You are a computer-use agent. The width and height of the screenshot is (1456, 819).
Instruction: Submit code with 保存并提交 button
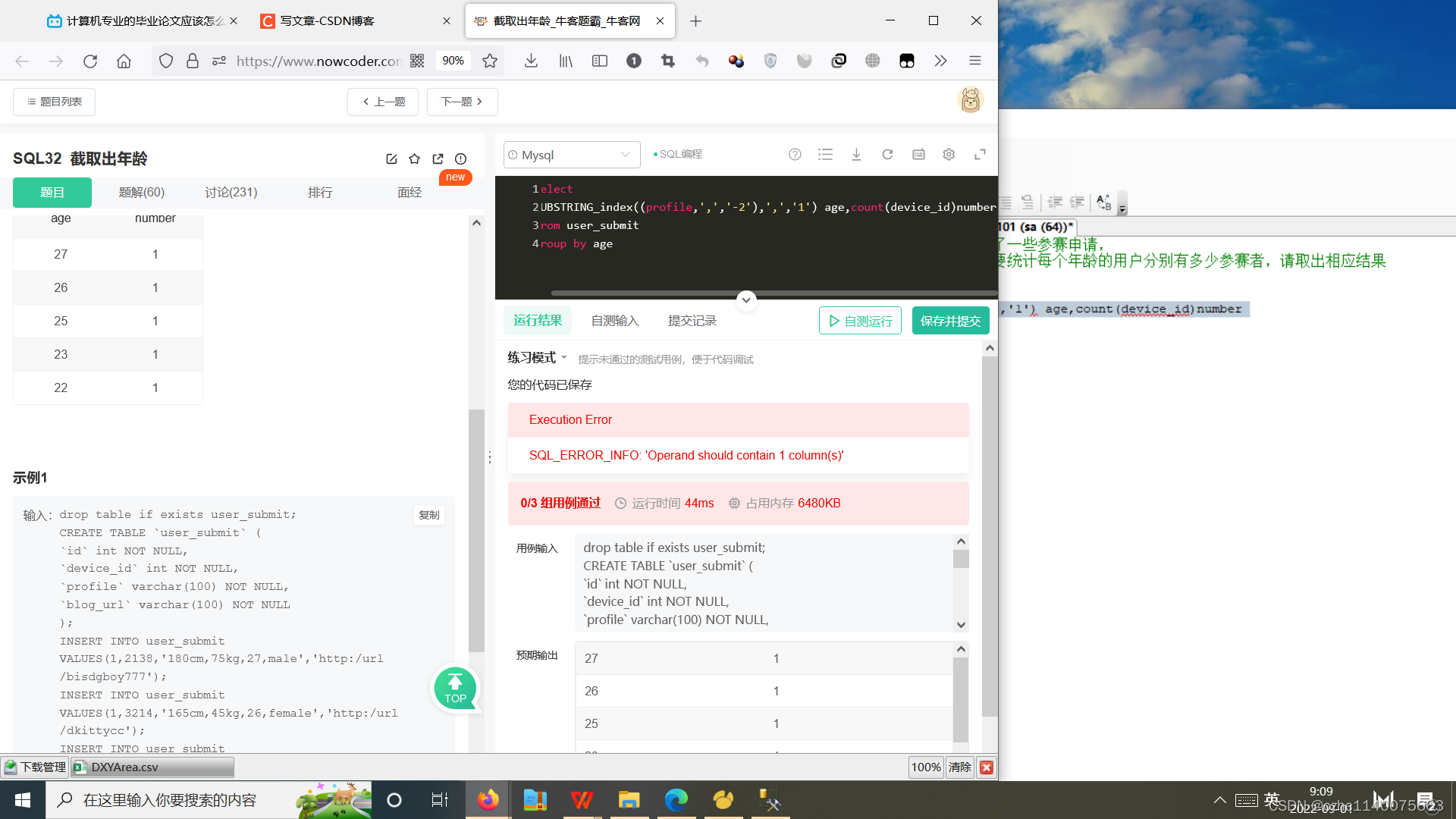point(950,321)
